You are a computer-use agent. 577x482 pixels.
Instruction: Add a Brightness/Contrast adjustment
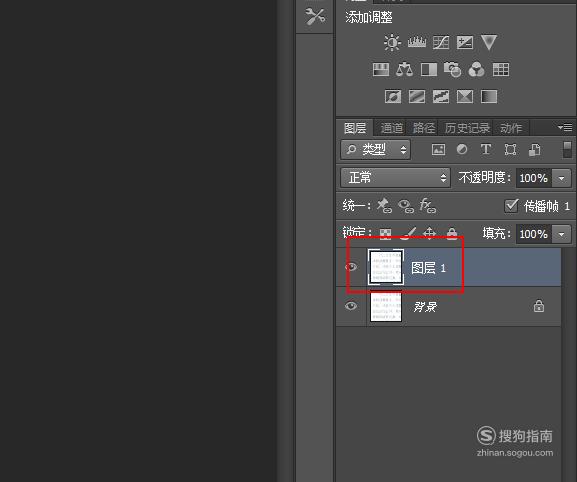pyautogui.click(x=392, y=42)
